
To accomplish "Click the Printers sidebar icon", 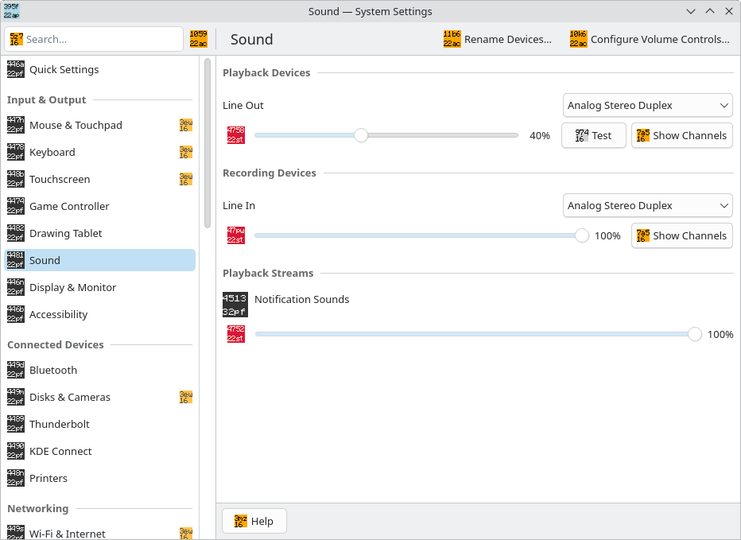I will pyautogui.click(x=16, y=478).
